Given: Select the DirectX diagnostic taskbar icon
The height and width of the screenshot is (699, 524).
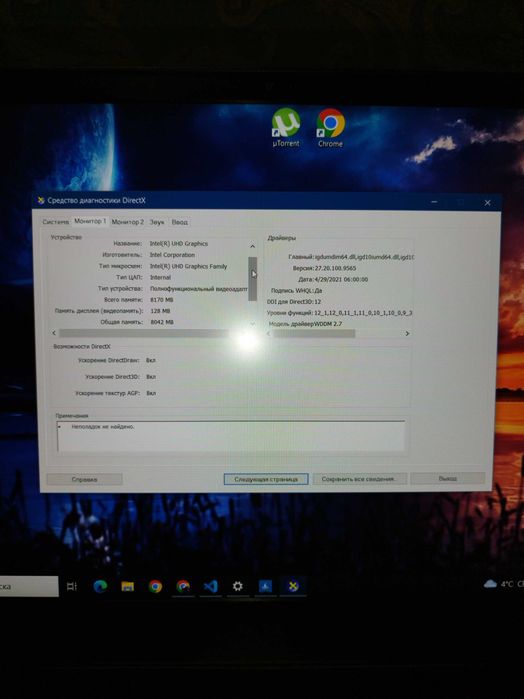Looking at the screenshot, I should click(293, 586).
